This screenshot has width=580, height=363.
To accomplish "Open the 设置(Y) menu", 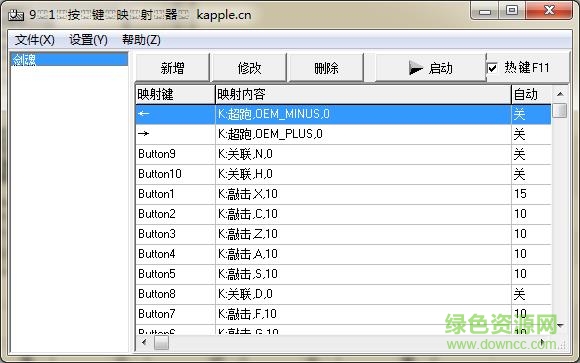I will click(x=88, y=40).
